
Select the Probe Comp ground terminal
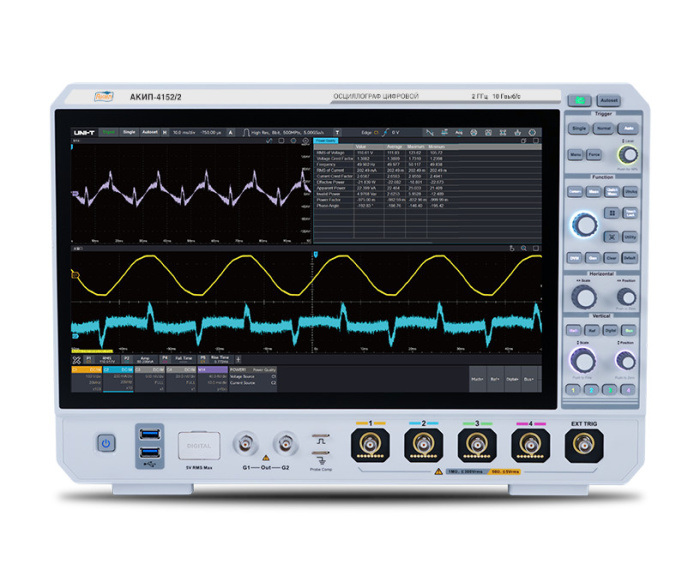point(321,453)
